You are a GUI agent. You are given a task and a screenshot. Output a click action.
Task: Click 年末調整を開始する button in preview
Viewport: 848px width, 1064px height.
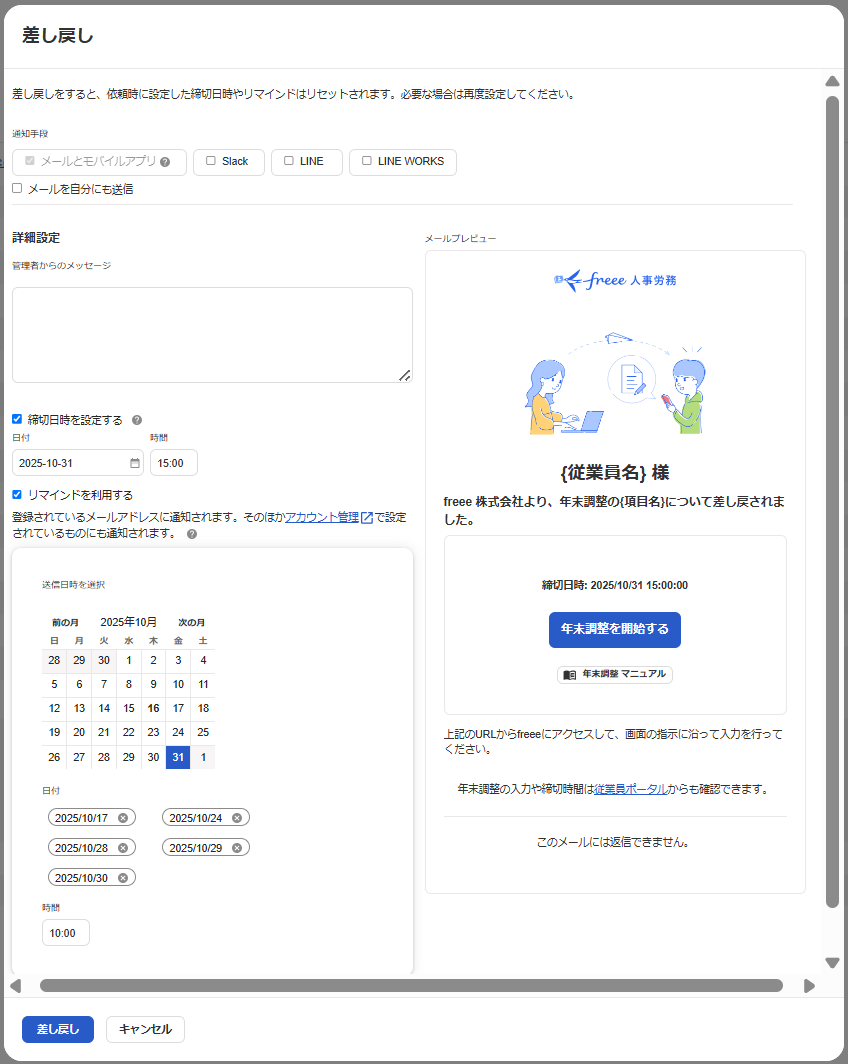pos(615,630)
